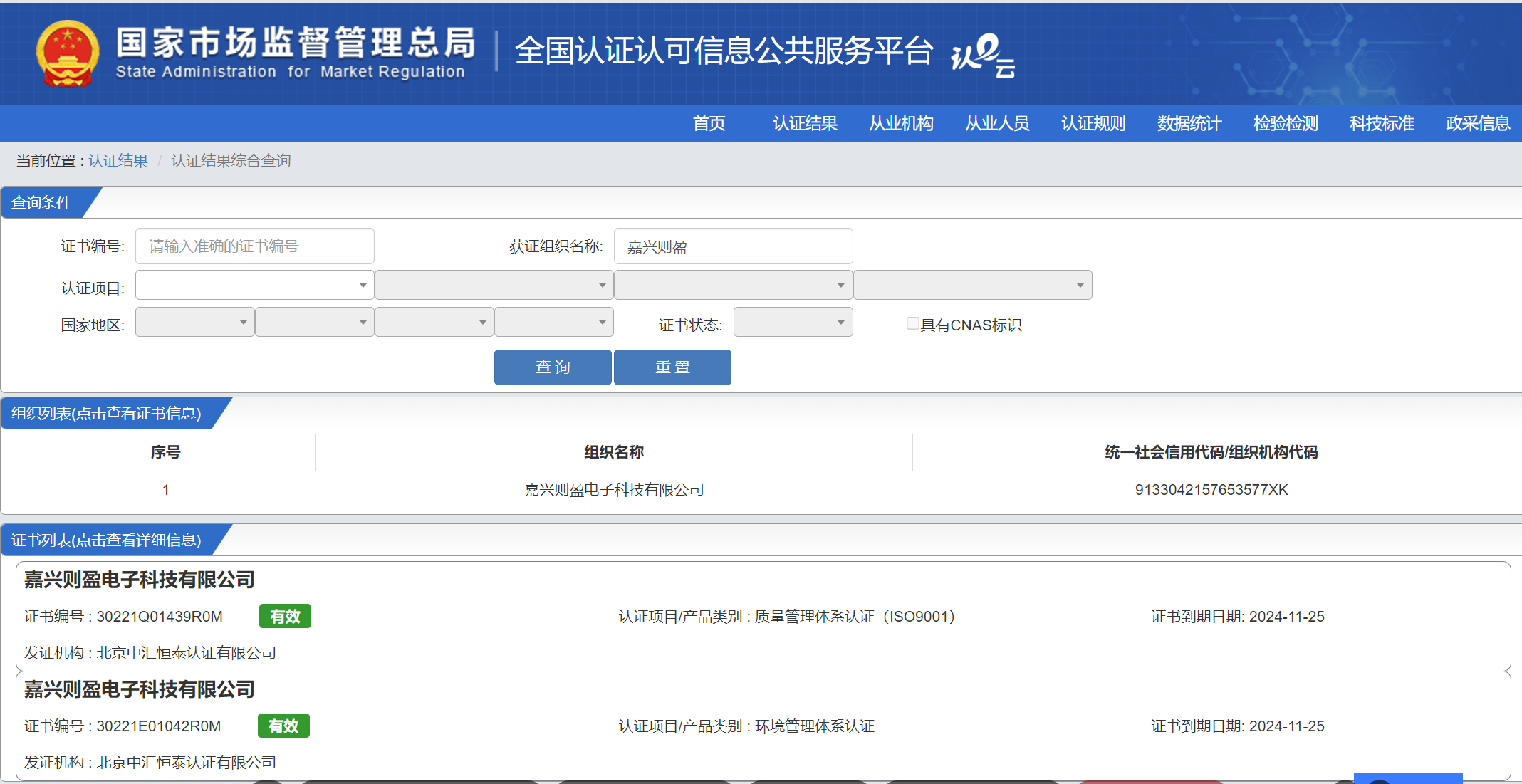Click the 认e云 logo icon

(x=983, y=55)
